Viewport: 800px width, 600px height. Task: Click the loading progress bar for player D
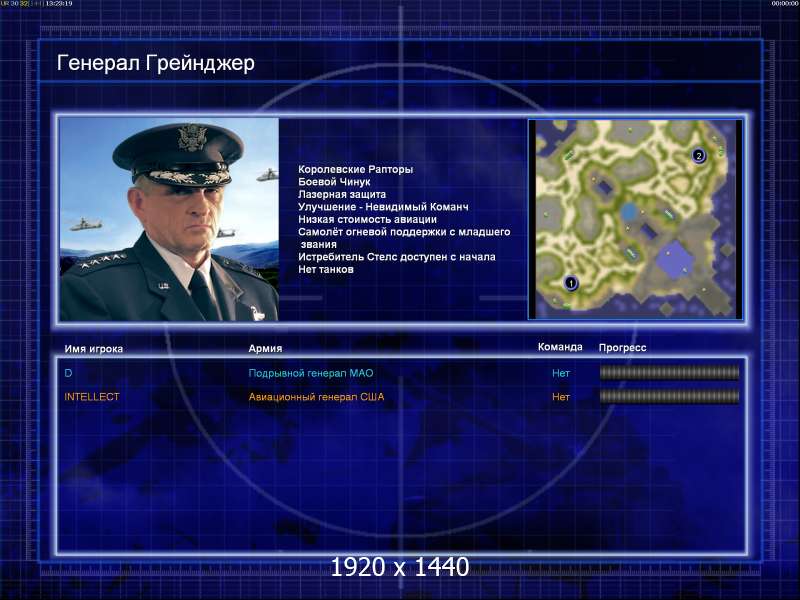pos(669,373)
